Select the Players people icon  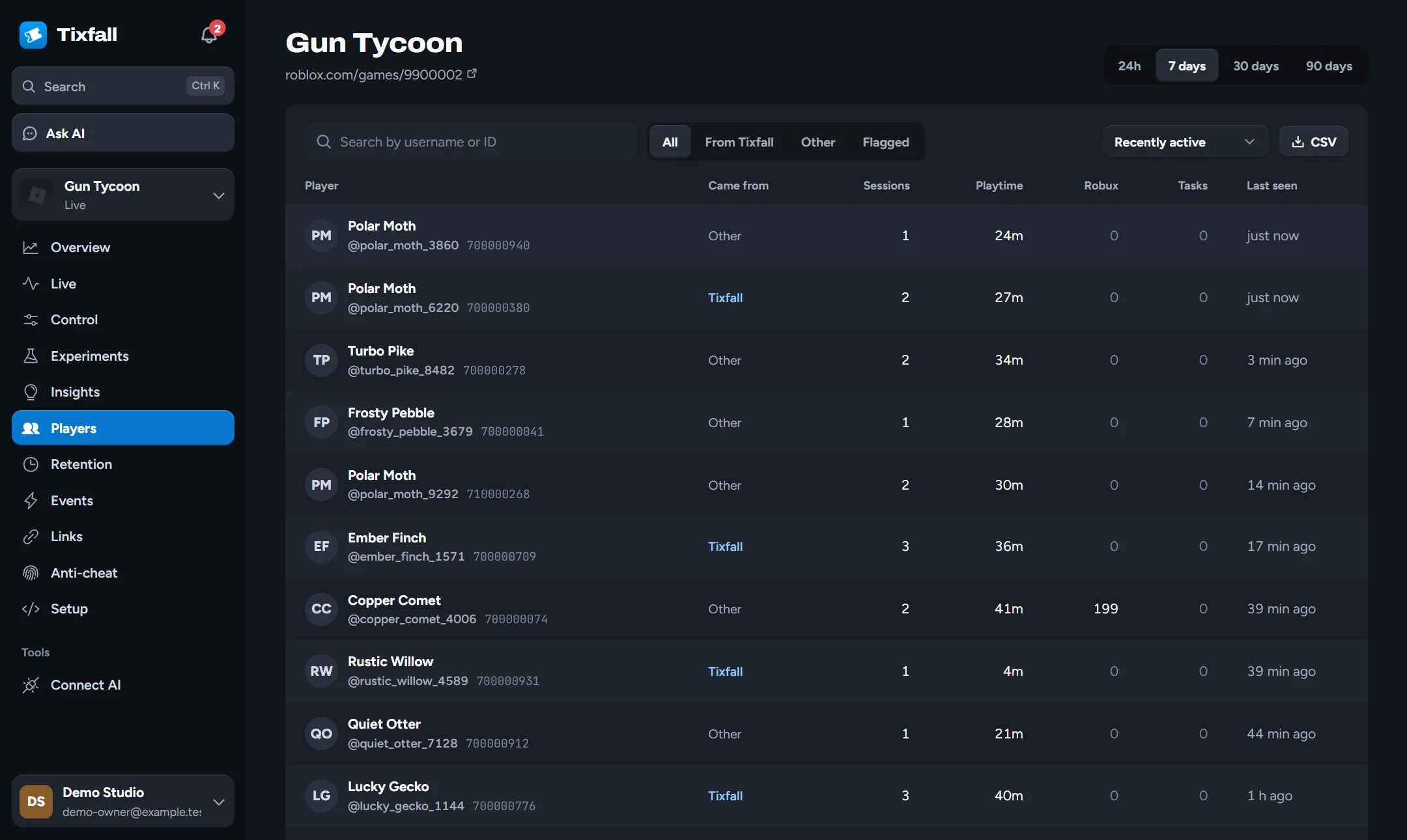(x=31, y=428)
